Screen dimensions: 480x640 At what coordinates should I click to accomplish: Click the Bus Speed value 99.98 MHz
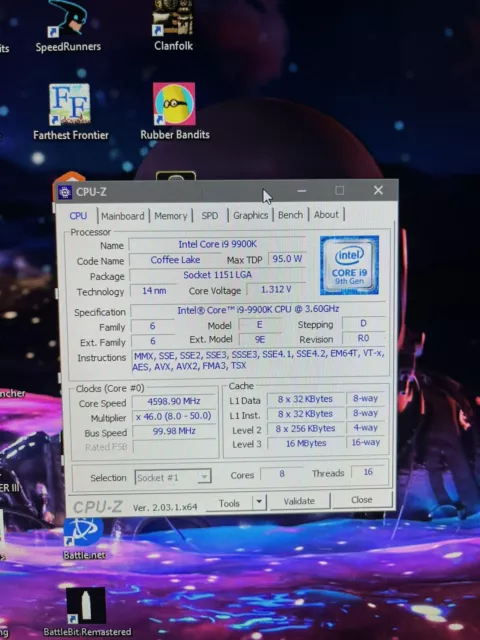click(174, 431)
